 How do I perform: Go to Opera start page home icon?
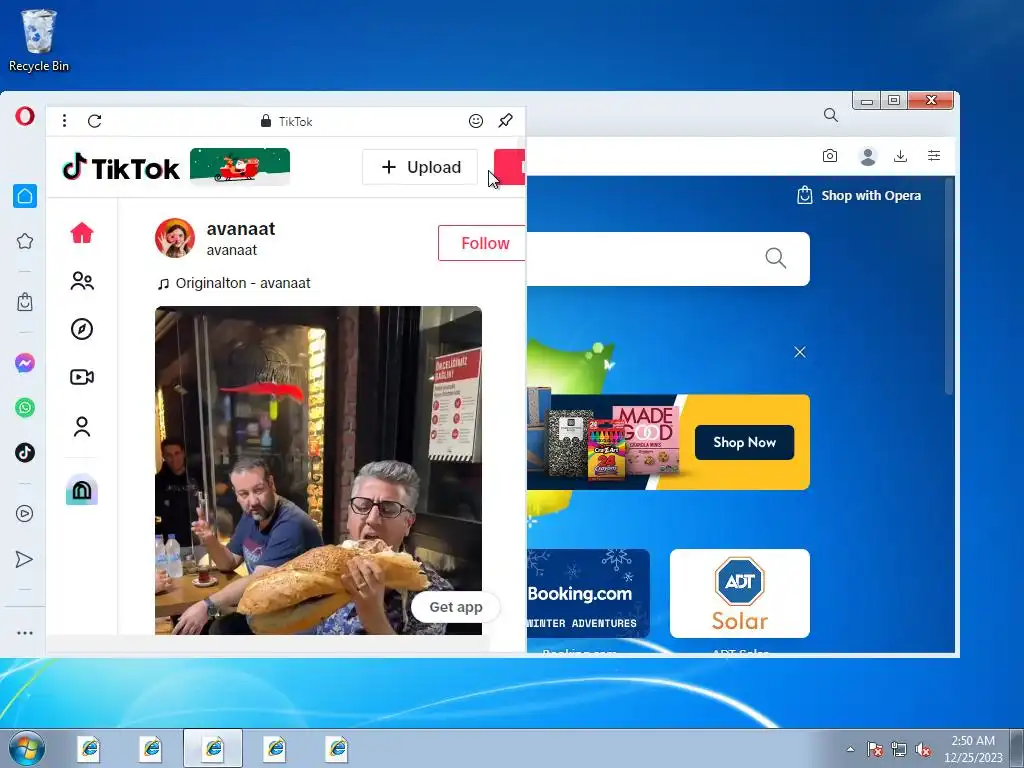(25, 196)
